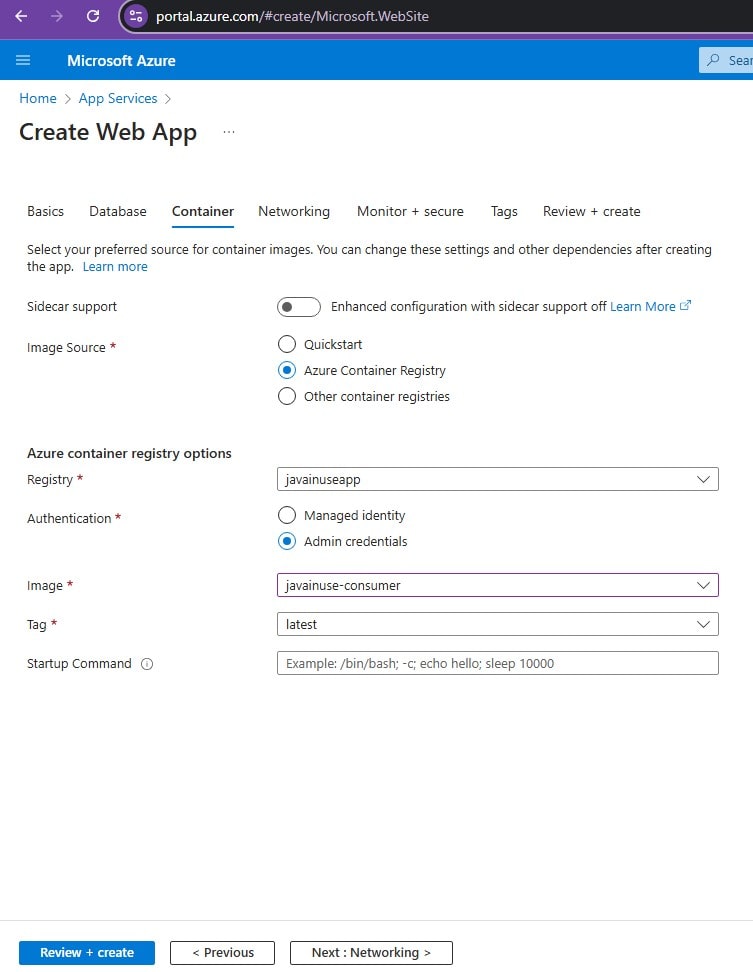Image resolution: width=753 pixels, height=972 pixels.
Task: Click the Create Web App page title
Action: 108,132
